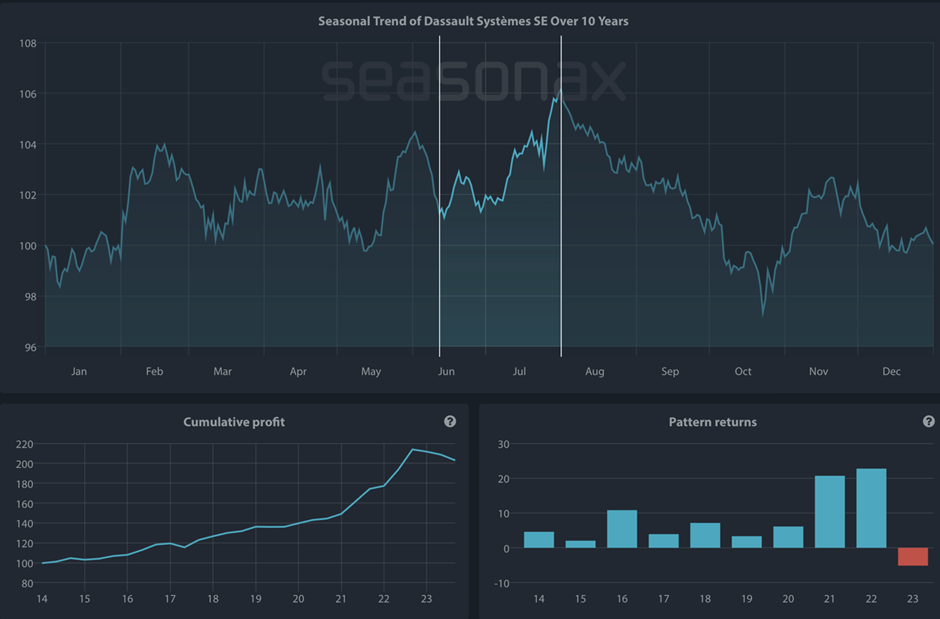Screen dimensions: 940x619
Task: Click the 'Feb' month label
Action: (x=154, y=372)
